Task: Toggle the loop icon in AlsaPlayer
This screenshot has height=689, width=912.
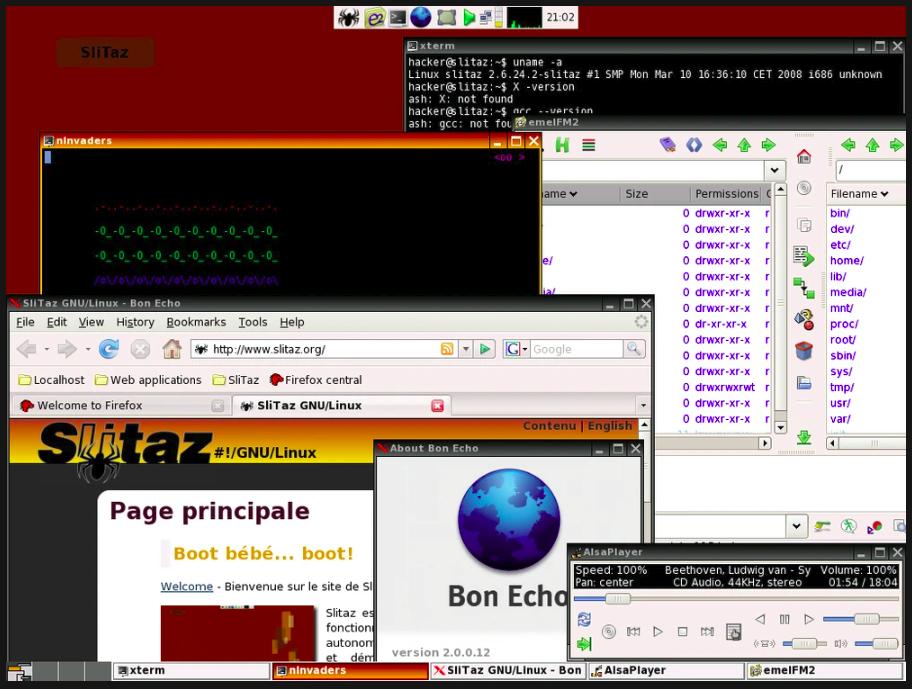Action: (584, 620)
